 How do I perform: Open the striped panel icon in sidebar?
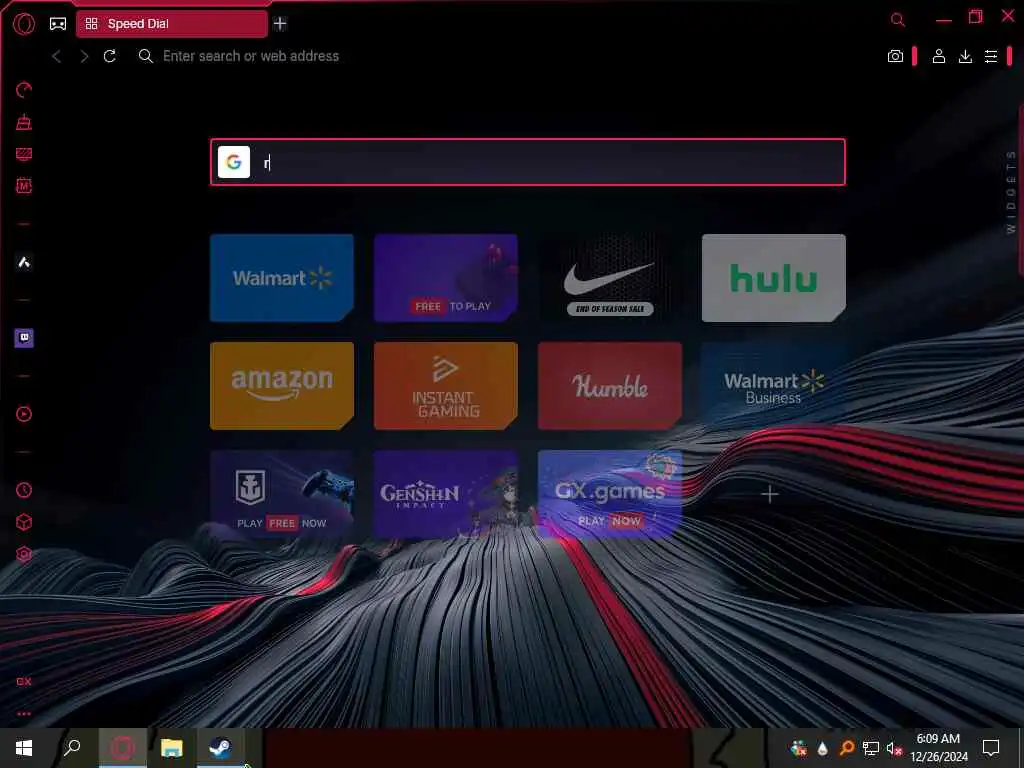click(x=24, y=154)
